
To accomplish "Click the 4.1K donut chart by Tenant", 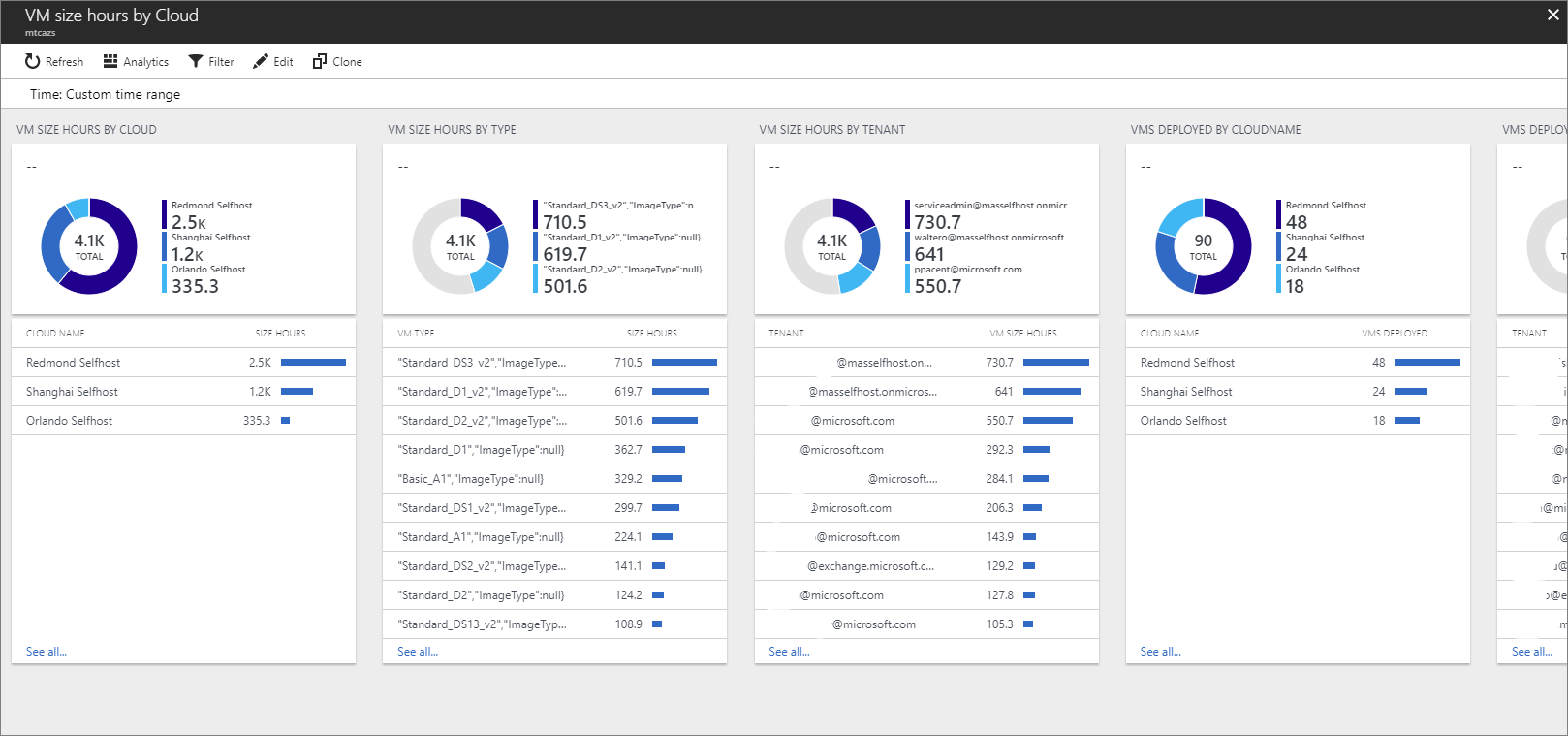I will pos(832,246).
